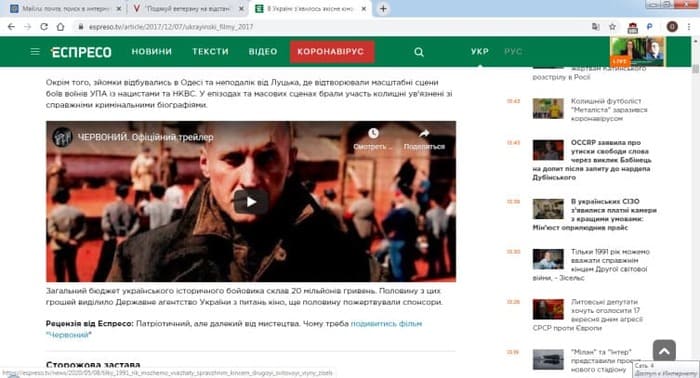Open the Тексти menu item
700x378 pixels.
coord(210,52)
